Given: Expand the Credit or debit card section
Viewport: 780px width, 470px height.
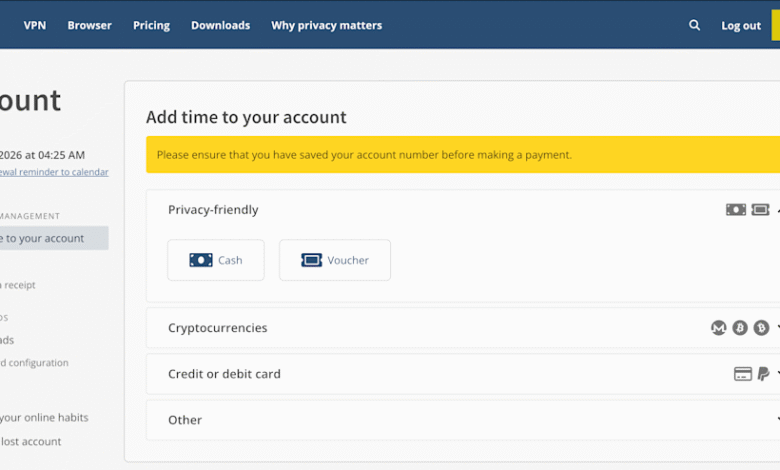Looking at the screenshot, I should coord(224,374).
